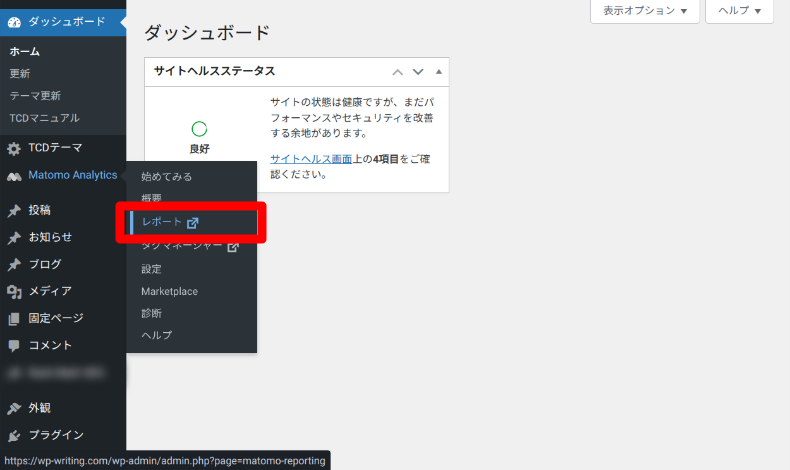The width and height of the screenshot is (790, 470).
Task: Click the TCDテーマ gear icon
Action: tap(14, 148)
